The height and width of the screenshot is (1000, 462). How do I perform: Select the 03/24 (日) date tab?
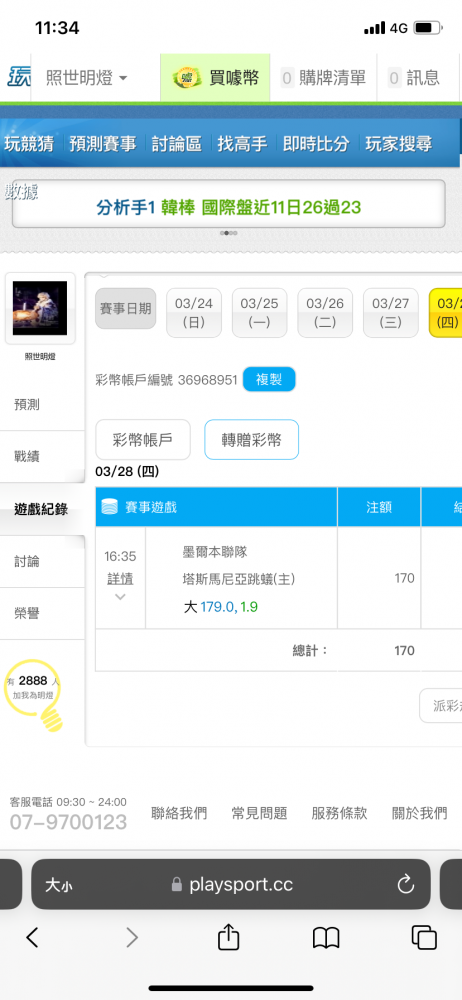tap(194, 312)
